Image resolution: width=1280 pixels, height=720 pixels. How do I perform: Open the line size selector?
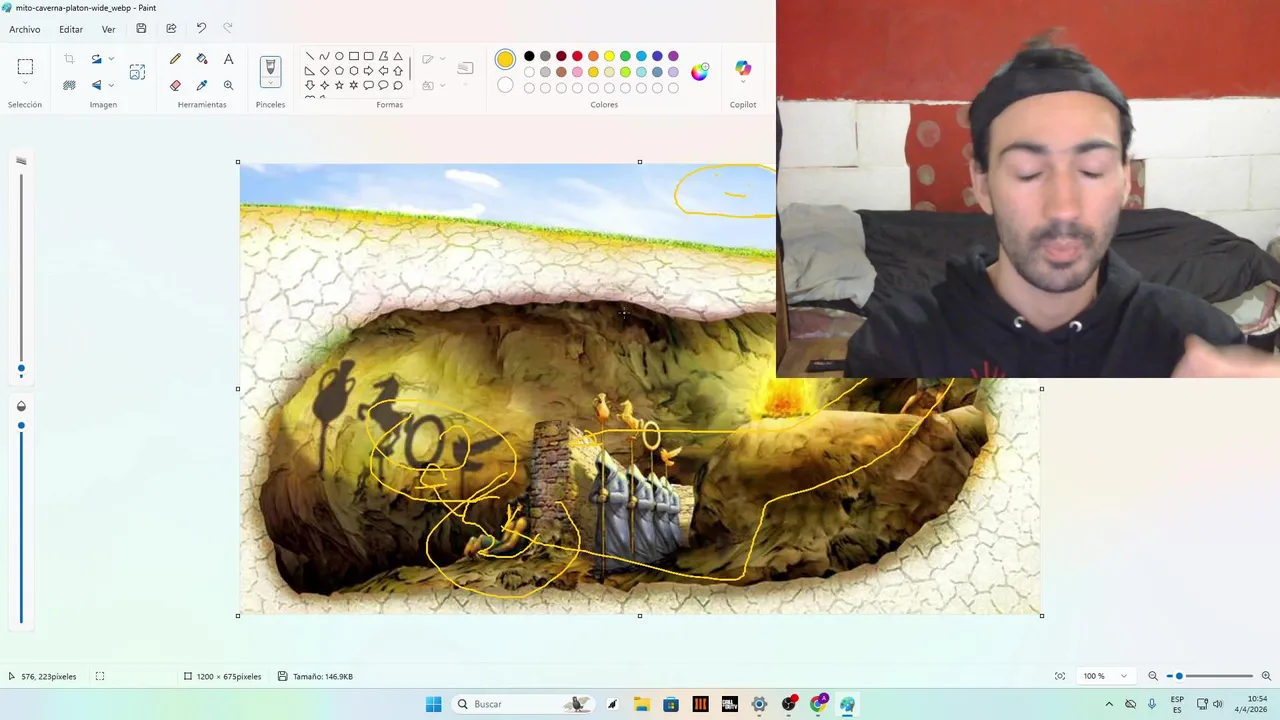tap(465, 68)
